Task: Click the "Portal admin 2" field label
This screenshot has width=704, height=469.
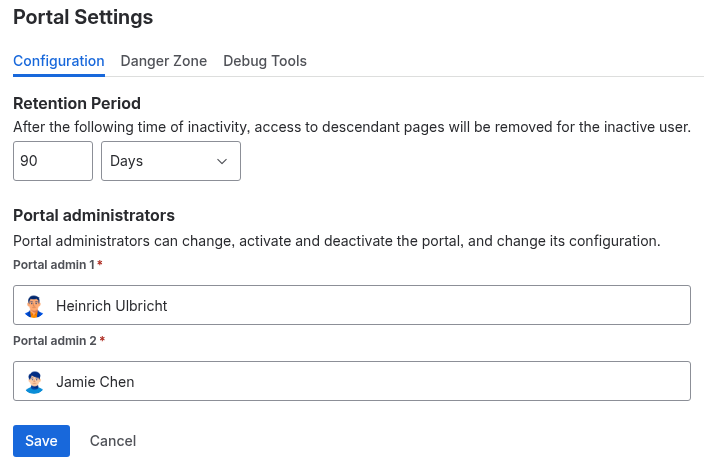Action: 54,341
